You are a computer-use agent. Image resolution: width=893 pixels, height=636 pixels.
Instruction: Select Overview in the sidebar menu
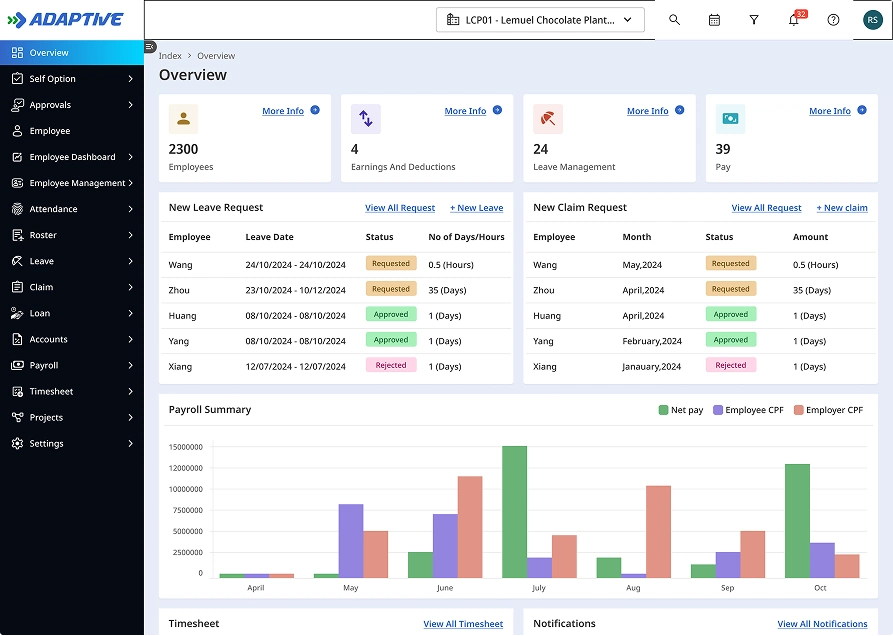pyautogui.click(x=49, y=53)
